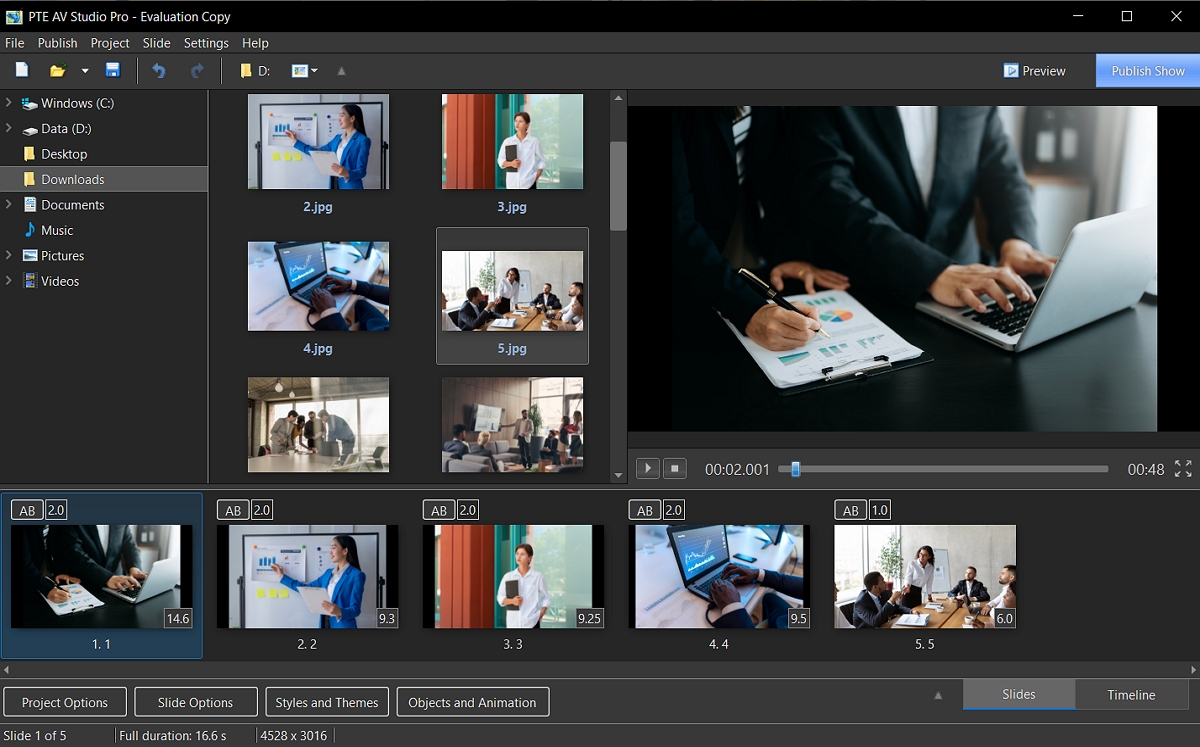
Task: Open the File menu
Action: (x=14, y=43)
